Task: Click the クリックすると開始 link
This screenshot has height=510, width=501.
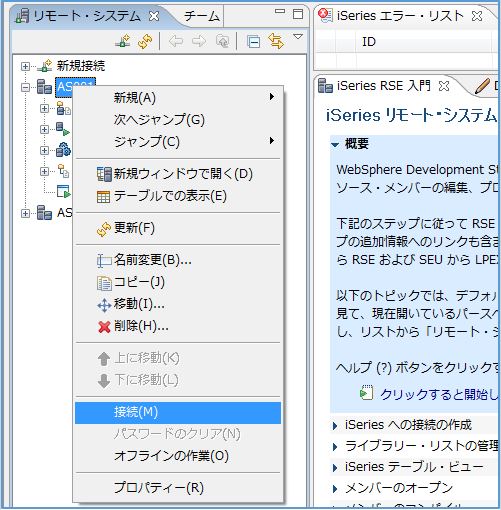Action: (x=439, y=394)
